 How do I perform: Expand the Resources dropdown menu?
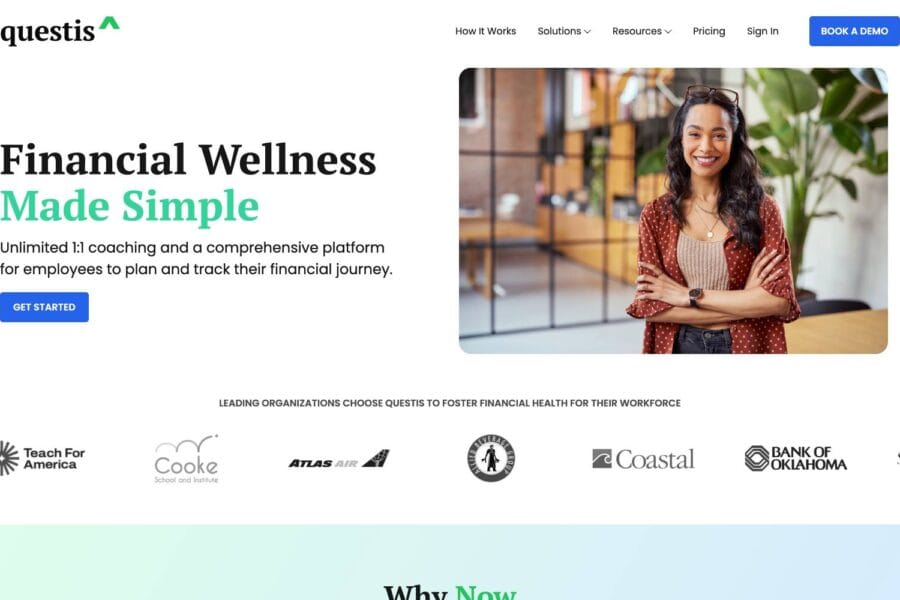642,31
